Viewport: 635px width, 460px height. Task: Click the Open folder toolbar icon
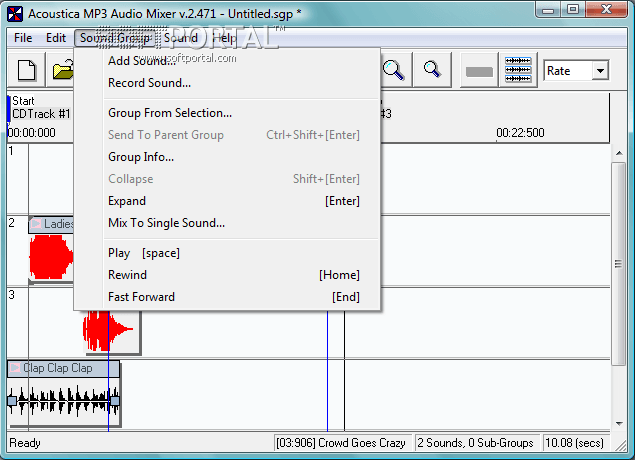62,70
